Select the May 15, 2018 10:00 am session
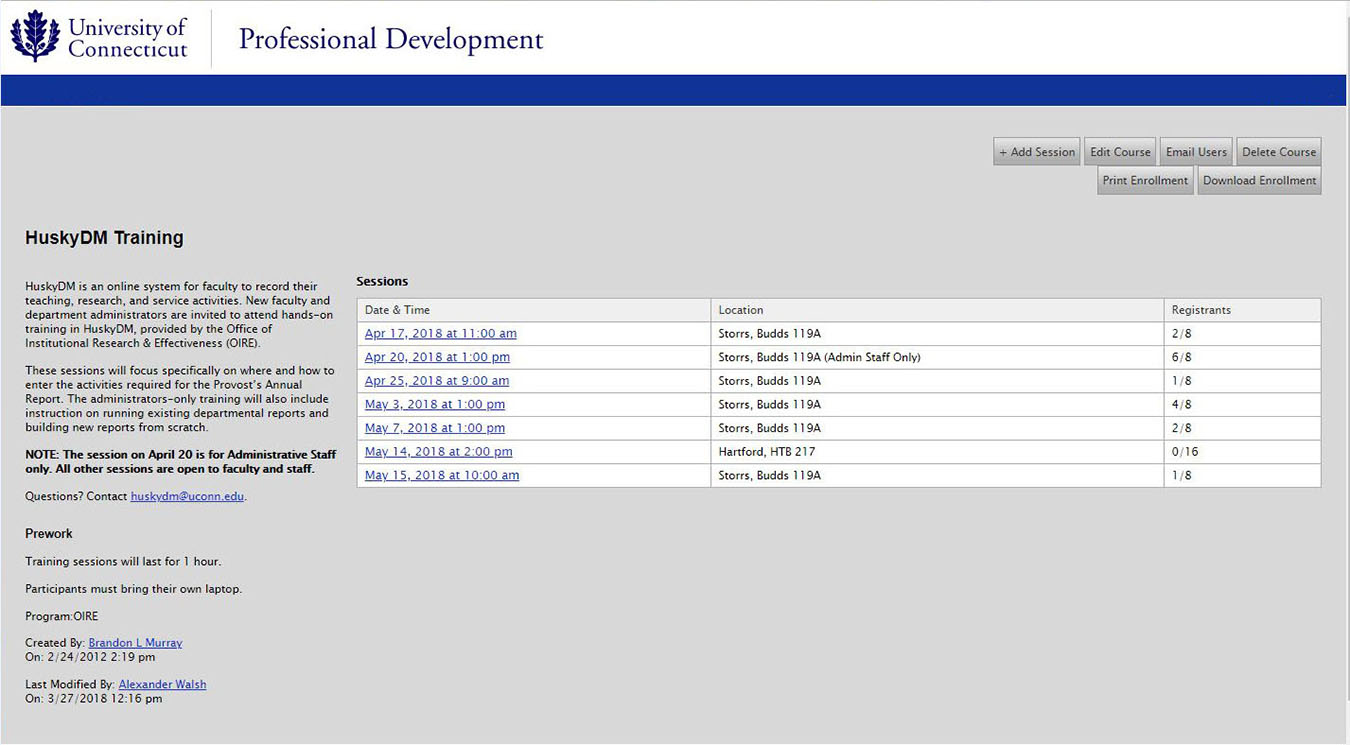 point(441,476)
